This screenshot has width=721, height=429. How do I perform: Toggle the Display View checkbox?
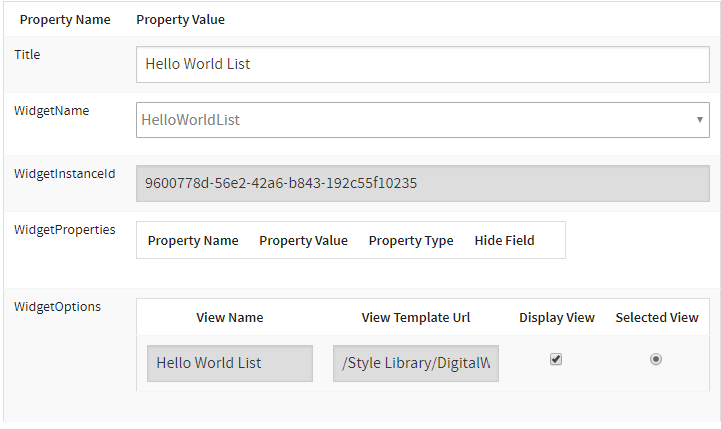point(556,360)
